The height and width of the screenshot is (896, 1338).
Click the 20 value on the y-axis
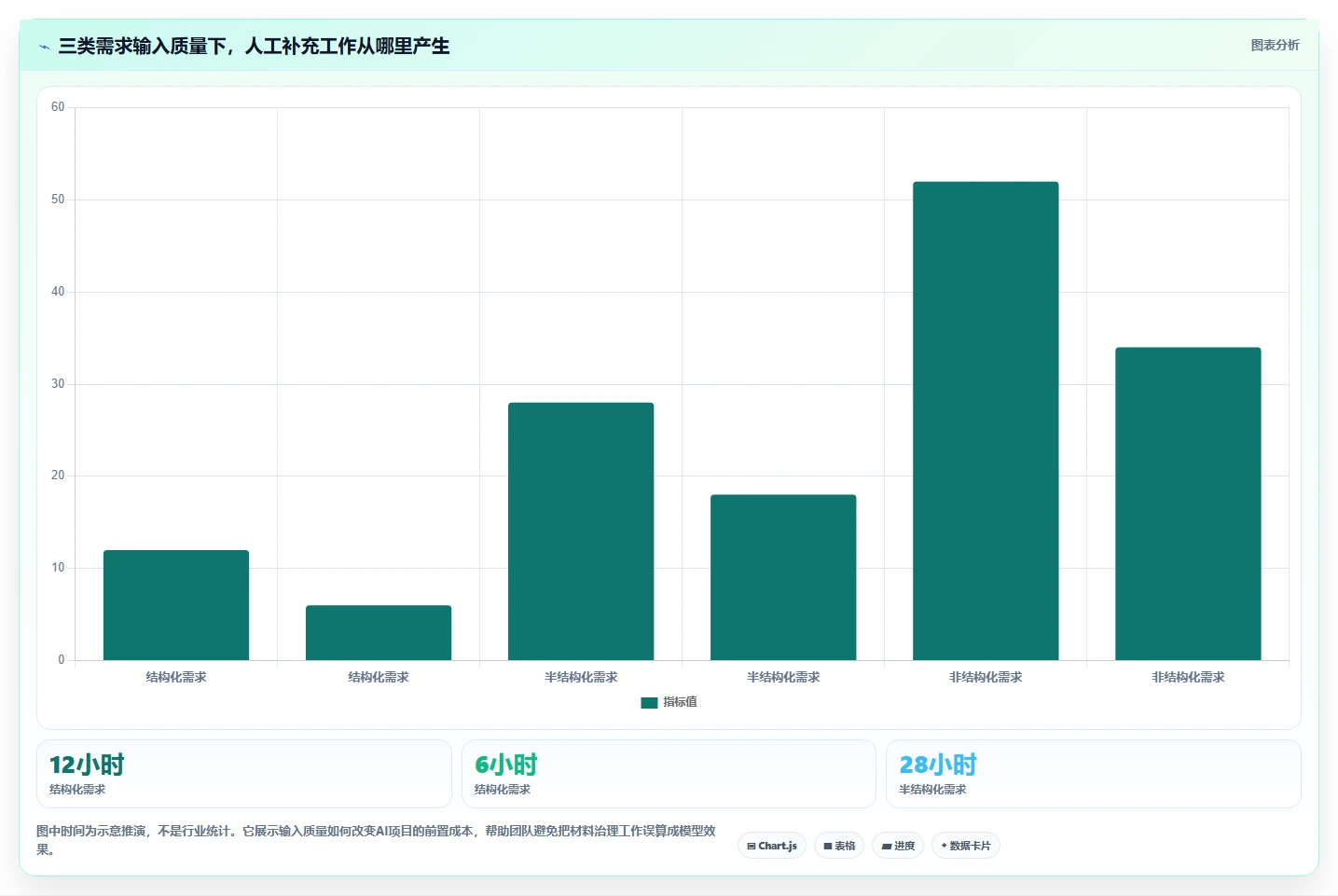[58, 476]
